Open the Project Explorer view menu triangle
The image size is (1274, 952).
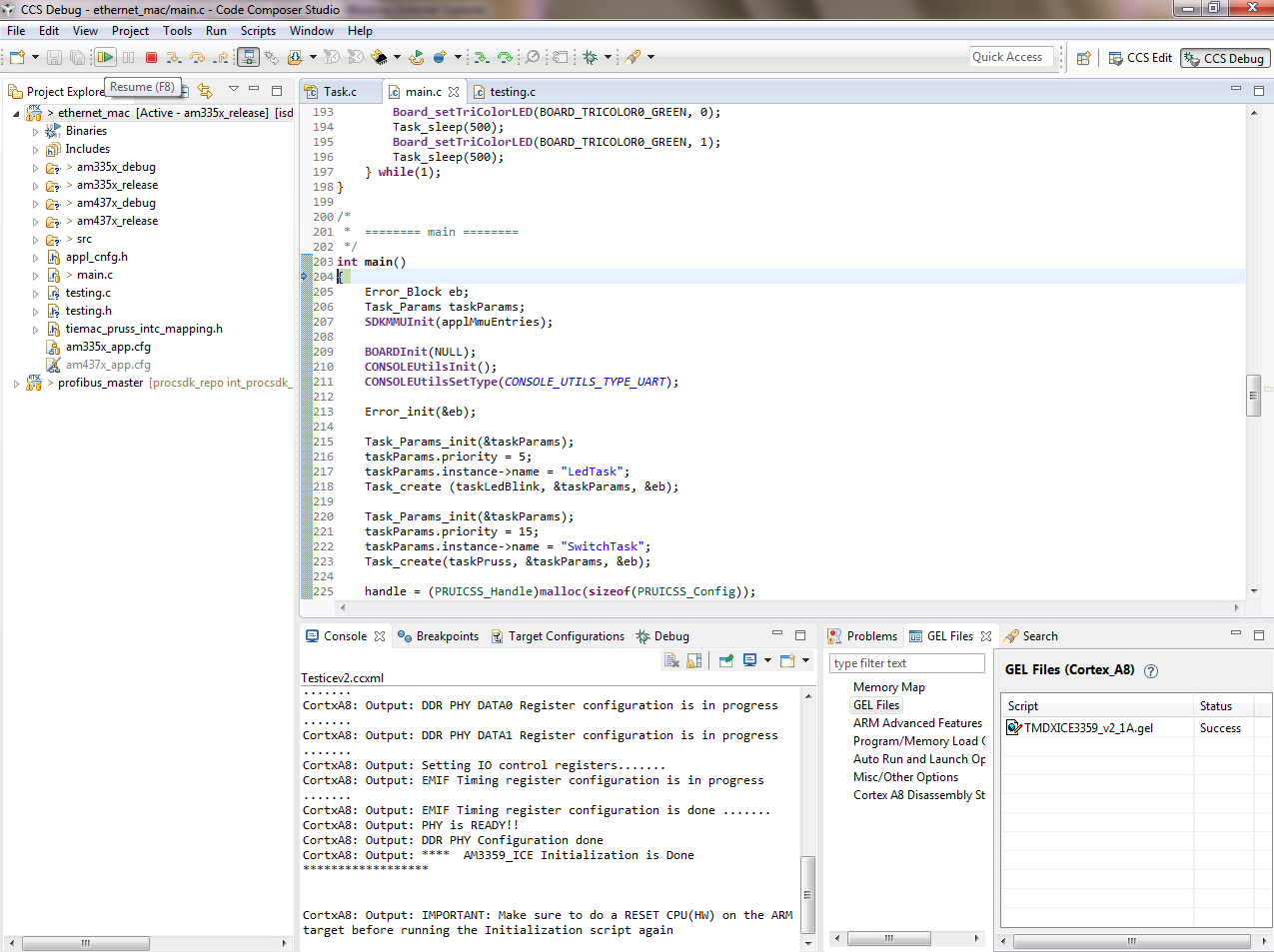(234, 89)
